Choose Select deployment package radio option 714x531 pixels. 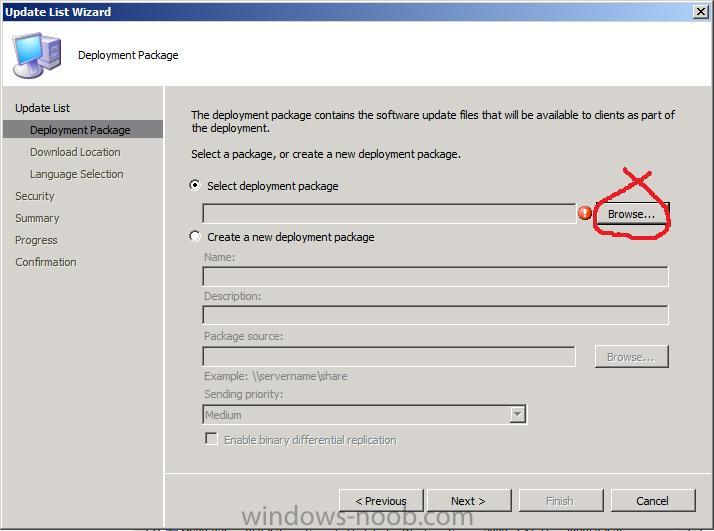coord(195,185)
